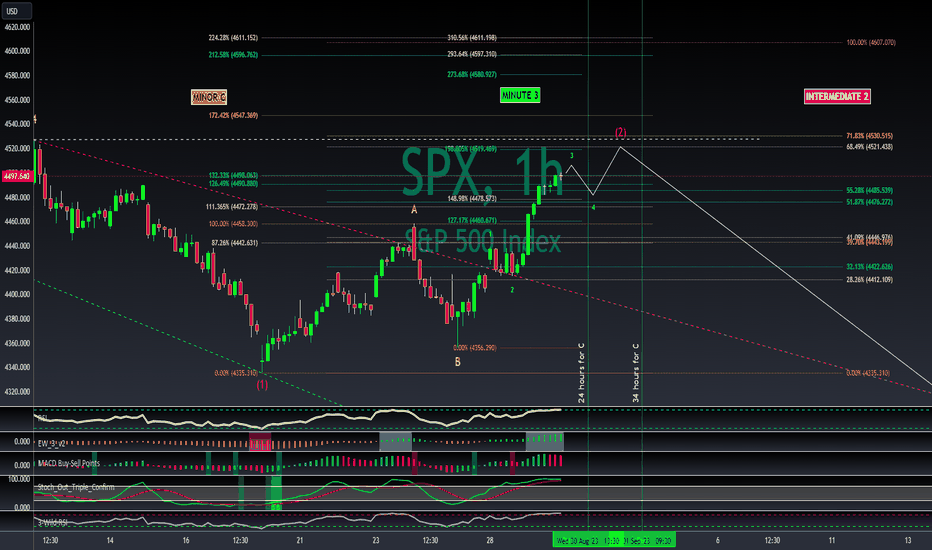Click the 4340.000 price axis label

tap(17, 367)
